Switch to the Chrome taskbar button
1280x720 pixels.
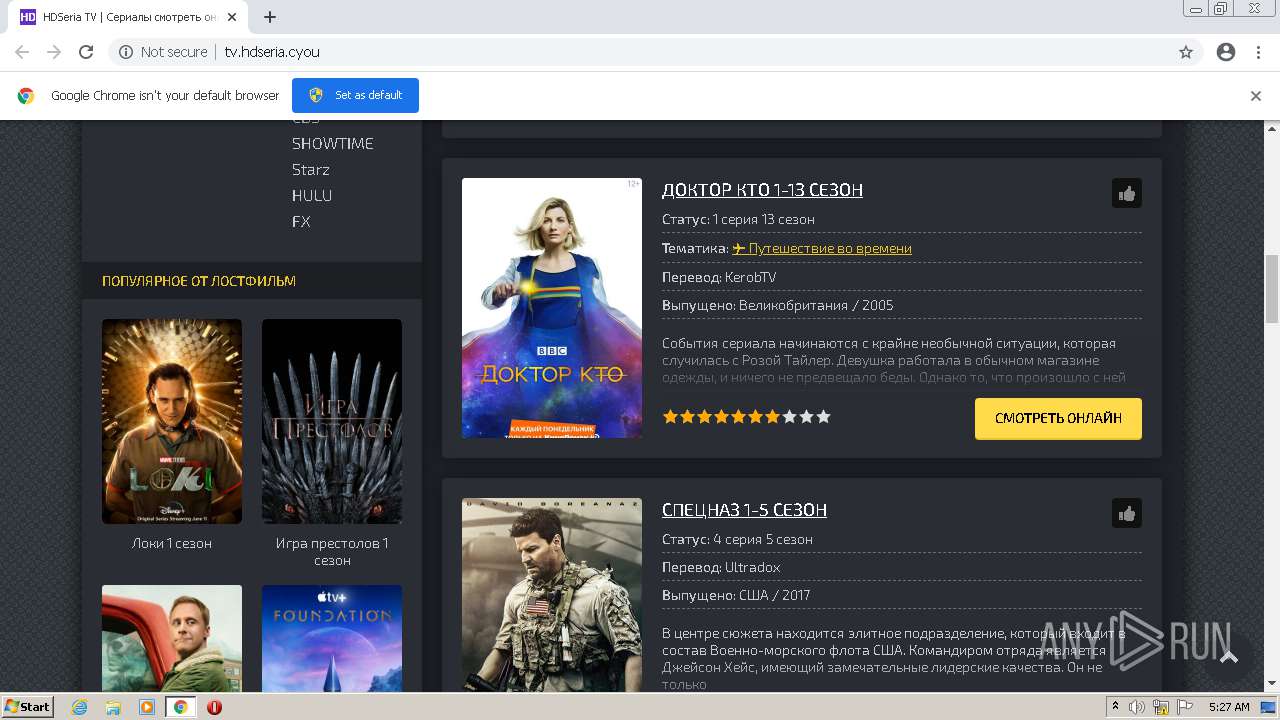(x=180, y=707)
